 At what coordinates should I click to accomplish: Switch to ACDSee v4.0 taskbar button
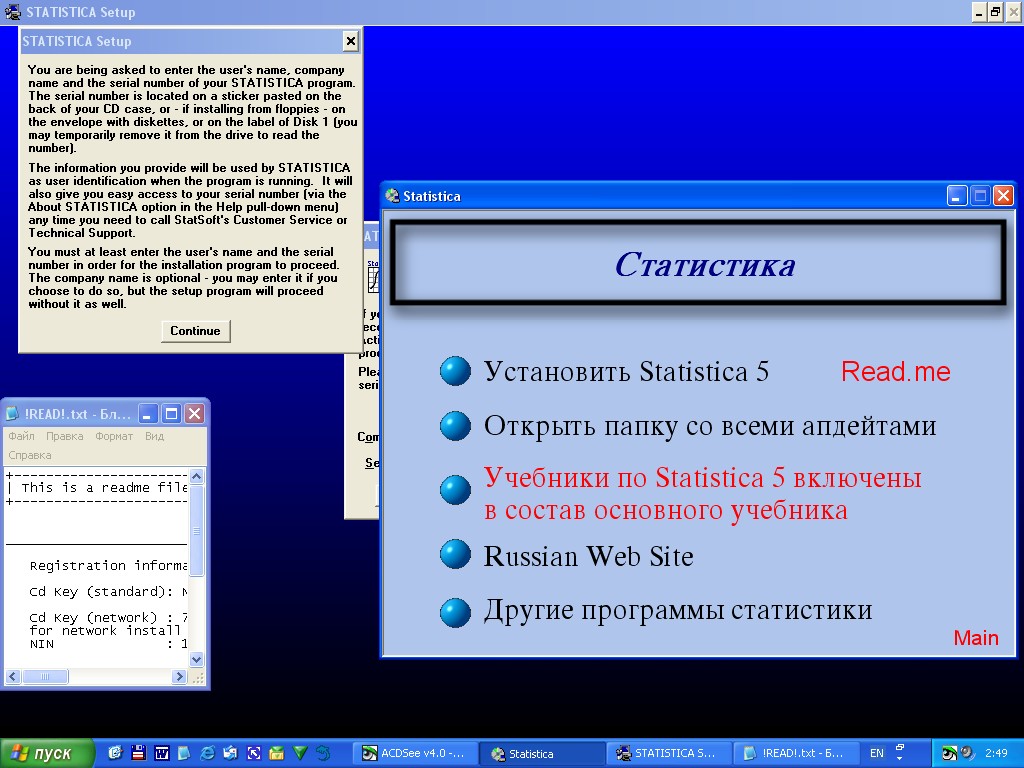416,754
